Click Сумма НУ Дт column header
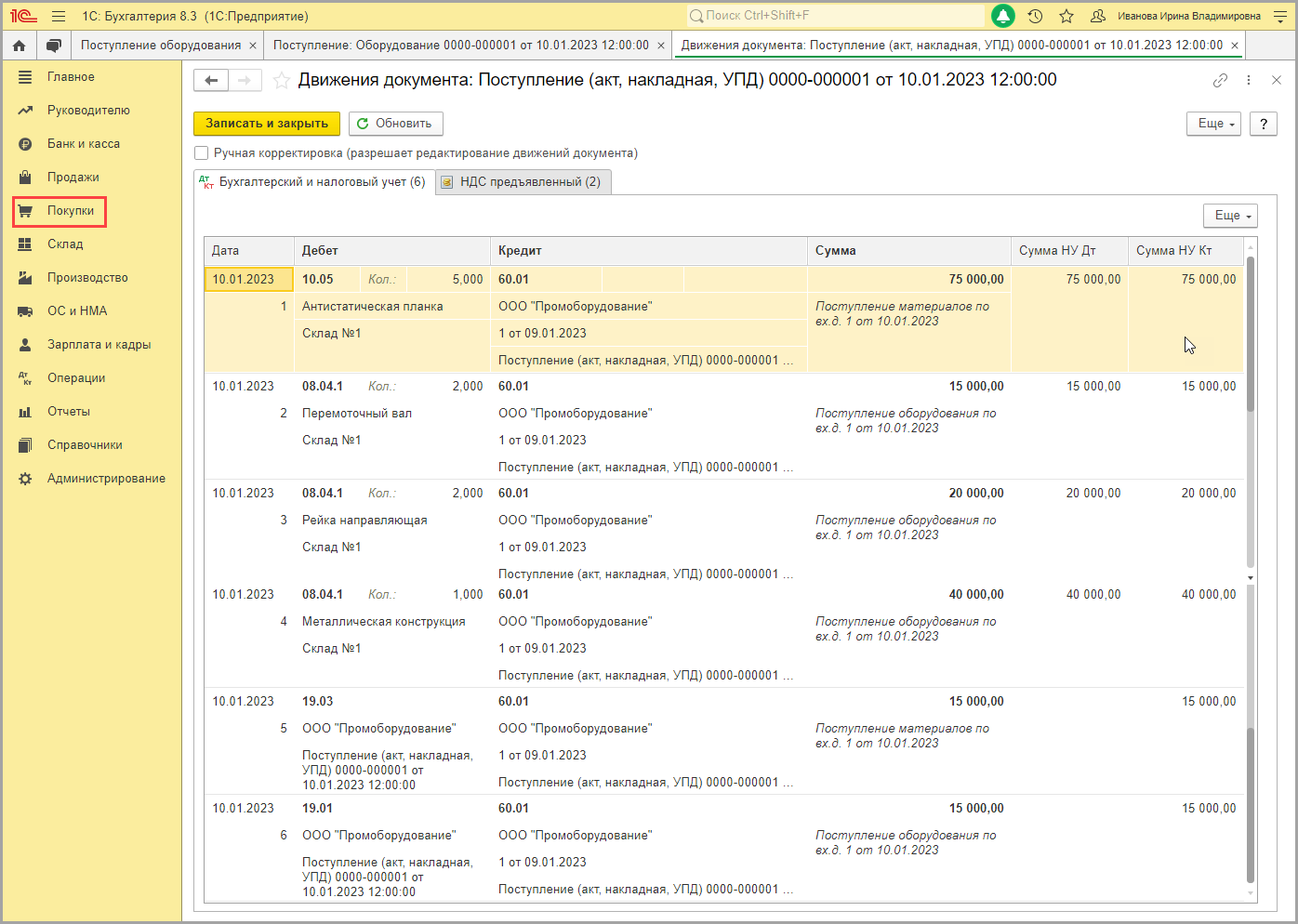The width and height of the screenshot is (1298, 924). (x=1069, y=251)
